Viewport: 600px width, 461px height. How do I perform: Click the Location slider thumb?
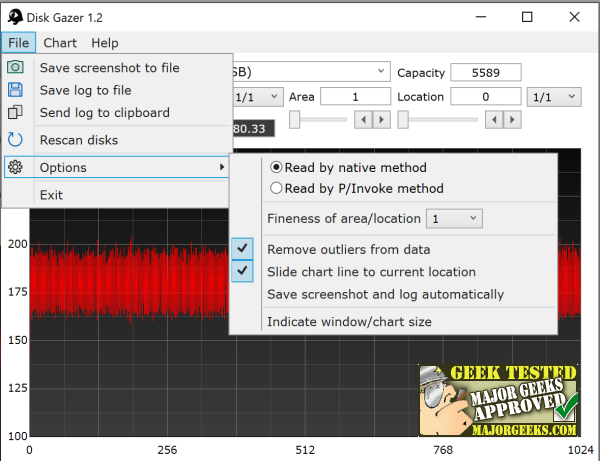tap(403, 120)
